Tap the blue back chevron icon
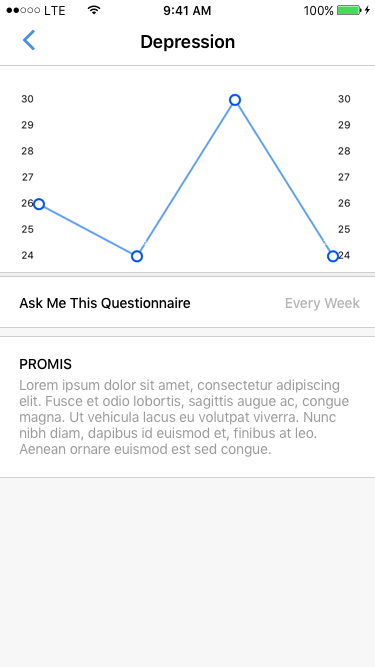The image size is (375, 667). 28,40
